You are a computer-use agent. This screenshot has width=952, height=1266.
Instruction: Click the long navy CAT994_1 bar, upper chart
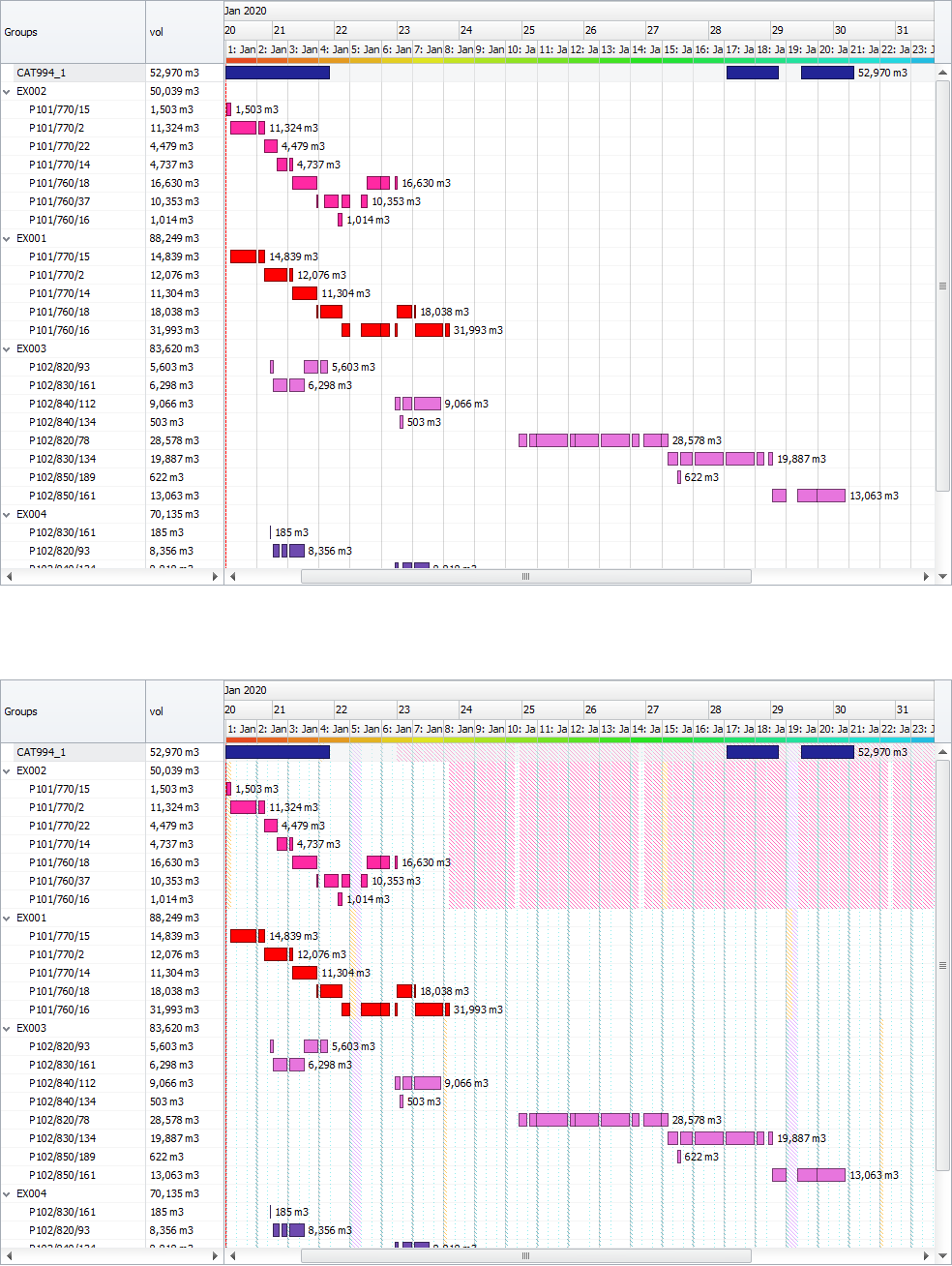pyautogui.click(x=278, y=73)
